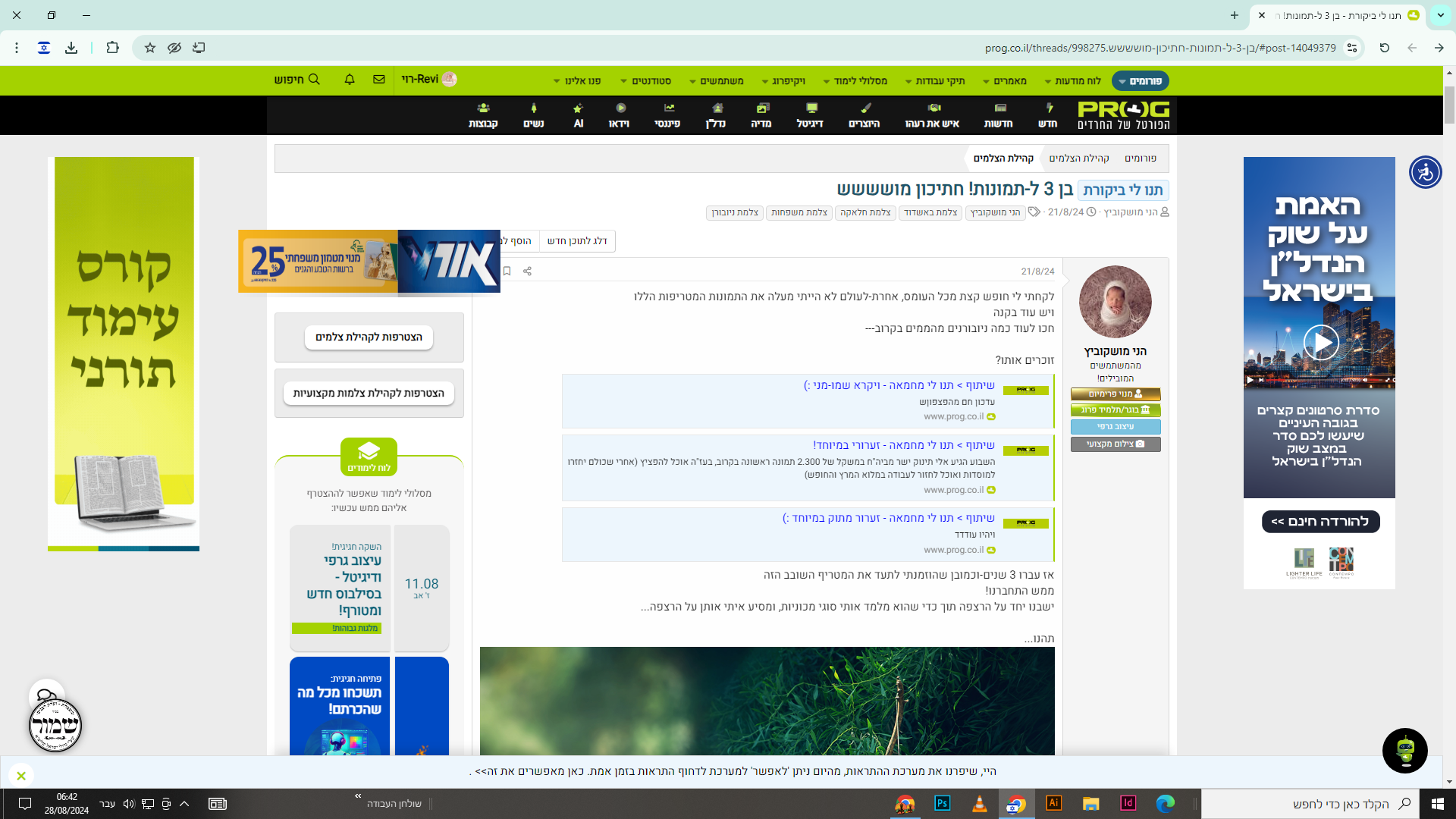Click the הצטרפות לקהילת צלמים button
Image resolution: width=1456 pixels, height=819 pixels.
point(369,337)
